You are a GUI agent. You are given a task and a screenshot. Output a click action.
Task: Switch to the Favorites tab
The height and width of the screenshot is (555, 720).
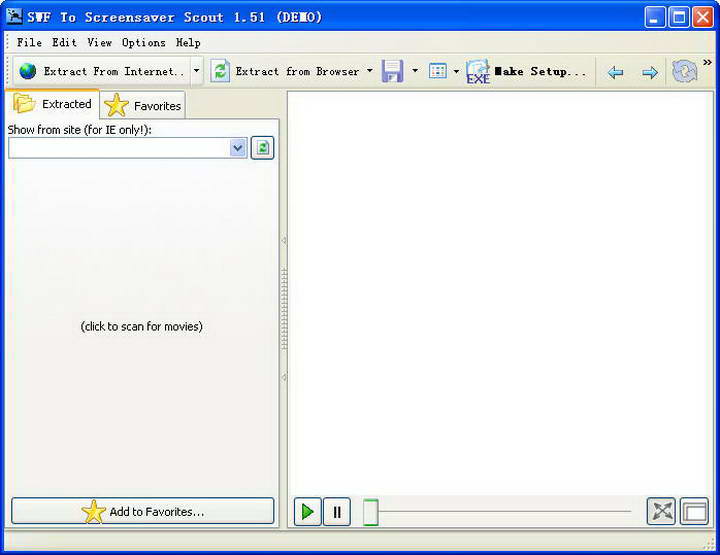143,106
